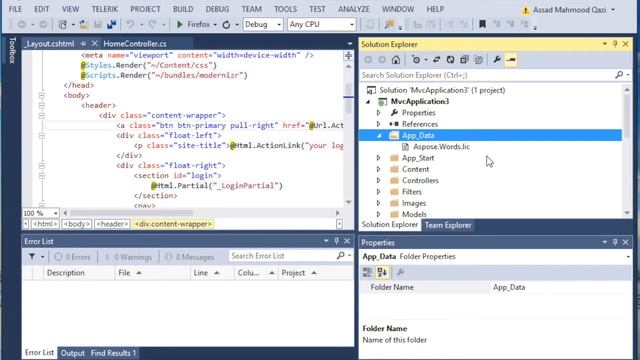Click the Open File toolbar icon
Image resolution: width=640 pixels, height=360 pixels.
(84, 24)
